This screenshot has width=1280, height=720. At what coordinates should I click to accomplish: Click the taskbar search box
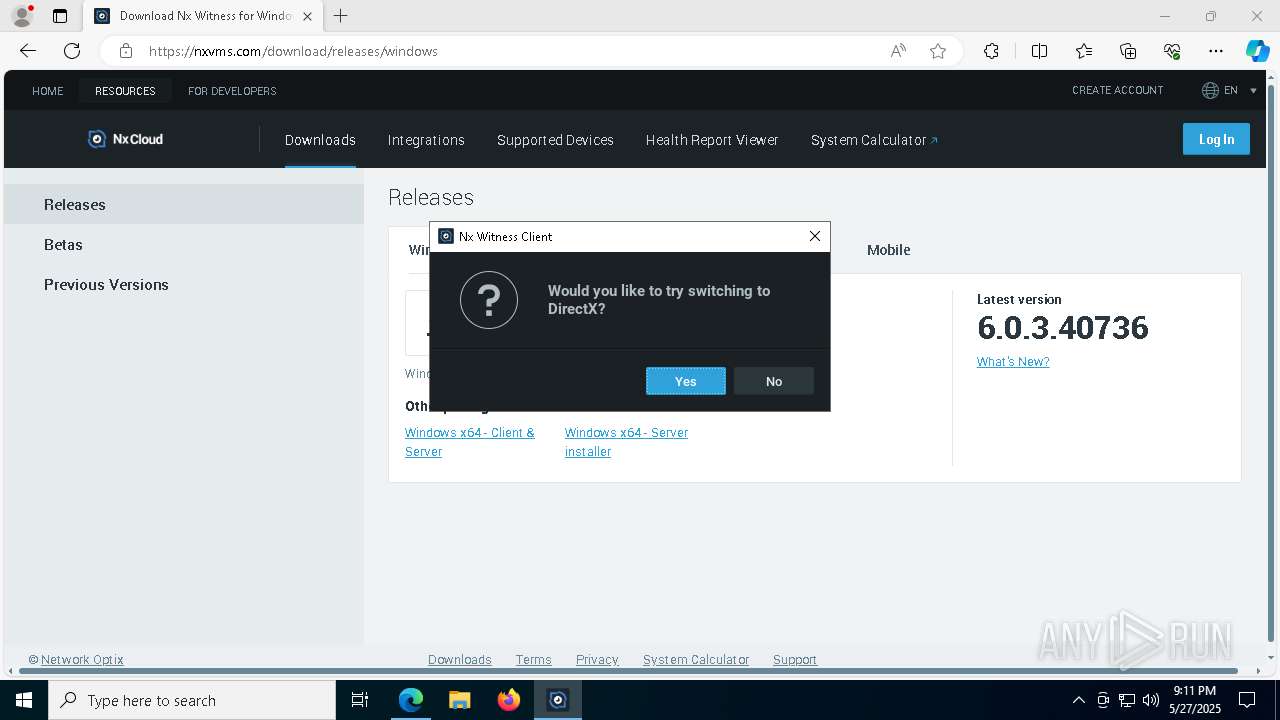(x=192, y=700)
